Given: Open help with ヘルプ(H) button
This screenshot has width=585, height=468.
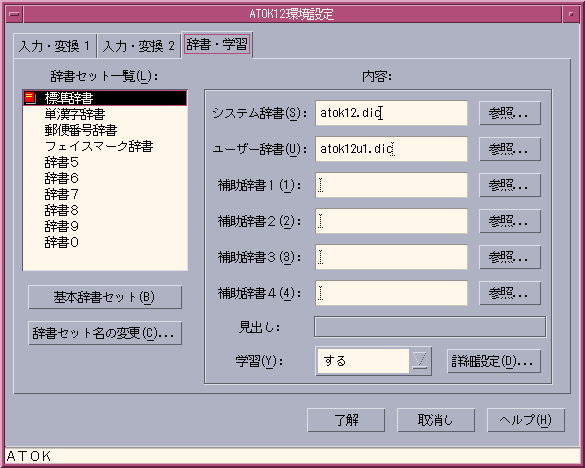Looking at the screenshot, I should [x=526, y=420].
